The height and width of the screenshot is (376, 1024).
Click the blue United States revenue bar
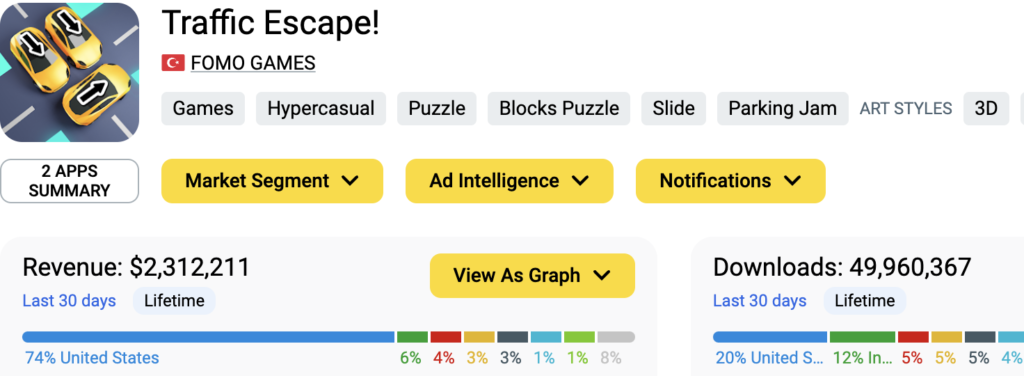pyautogui.click(x=208, y=337)
